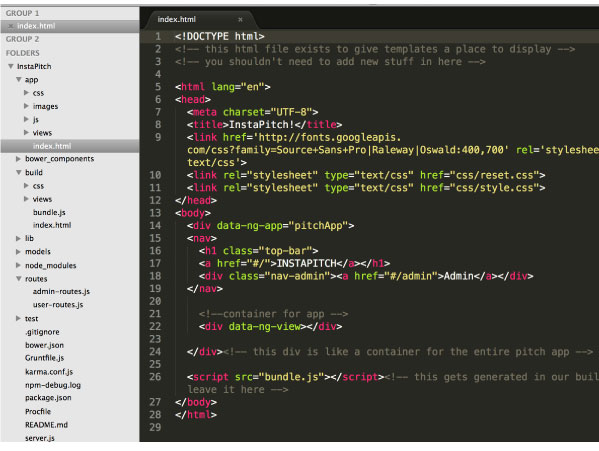Click the container for app comment
Image resolution: width=599 pixels, height=451 pixels.
273,314
